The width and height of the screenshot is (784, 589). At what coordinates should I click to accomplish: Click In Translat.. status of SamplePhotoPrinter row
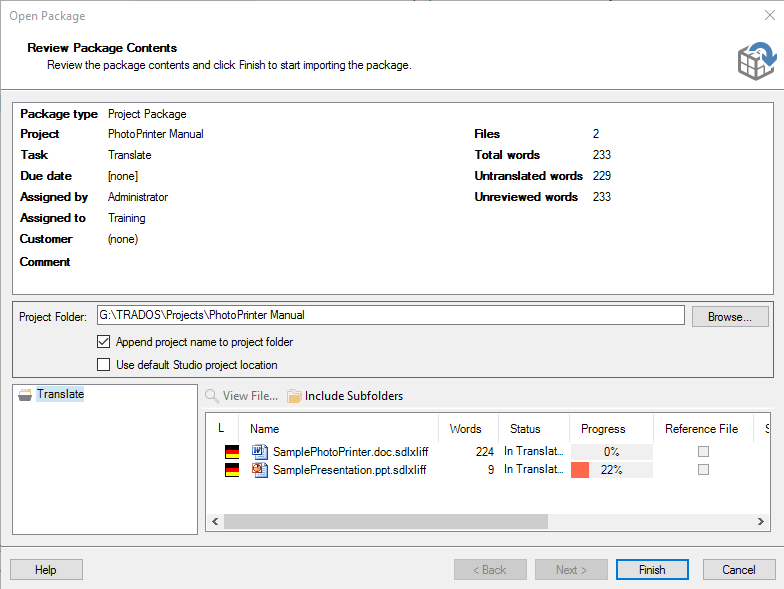534,451
